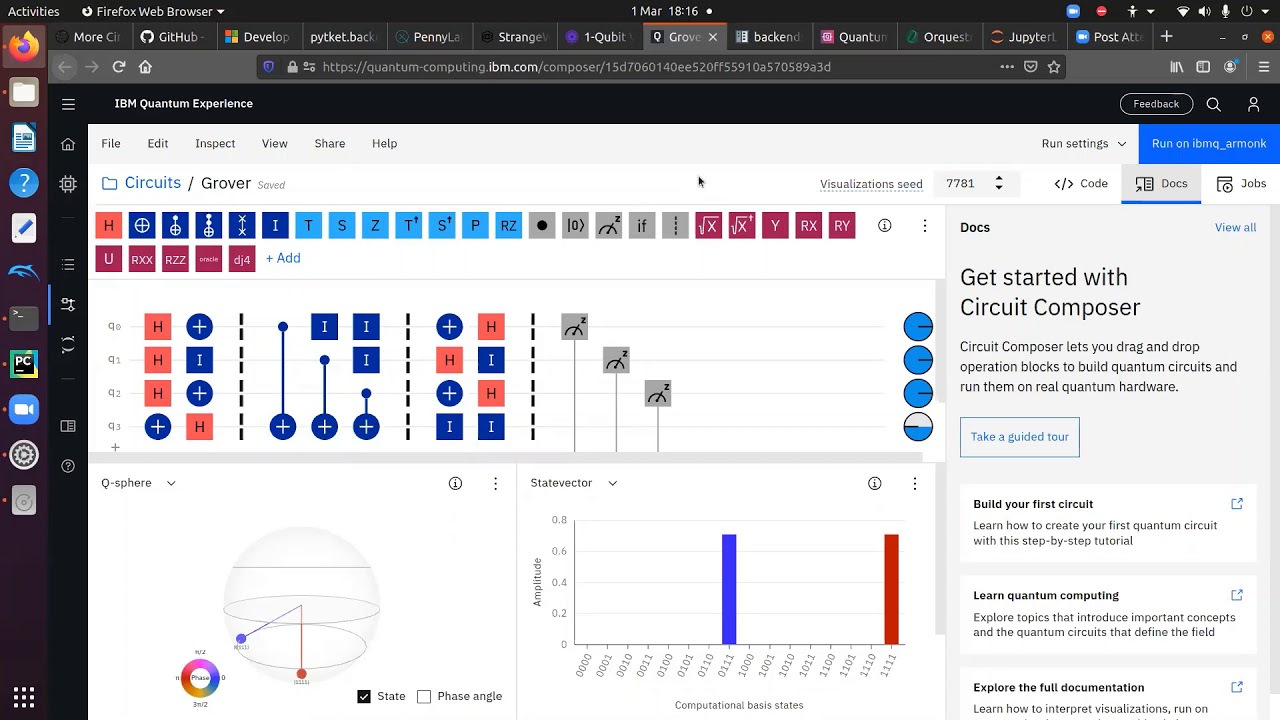Choose the RX gate from the palette

tap(809, 226)
